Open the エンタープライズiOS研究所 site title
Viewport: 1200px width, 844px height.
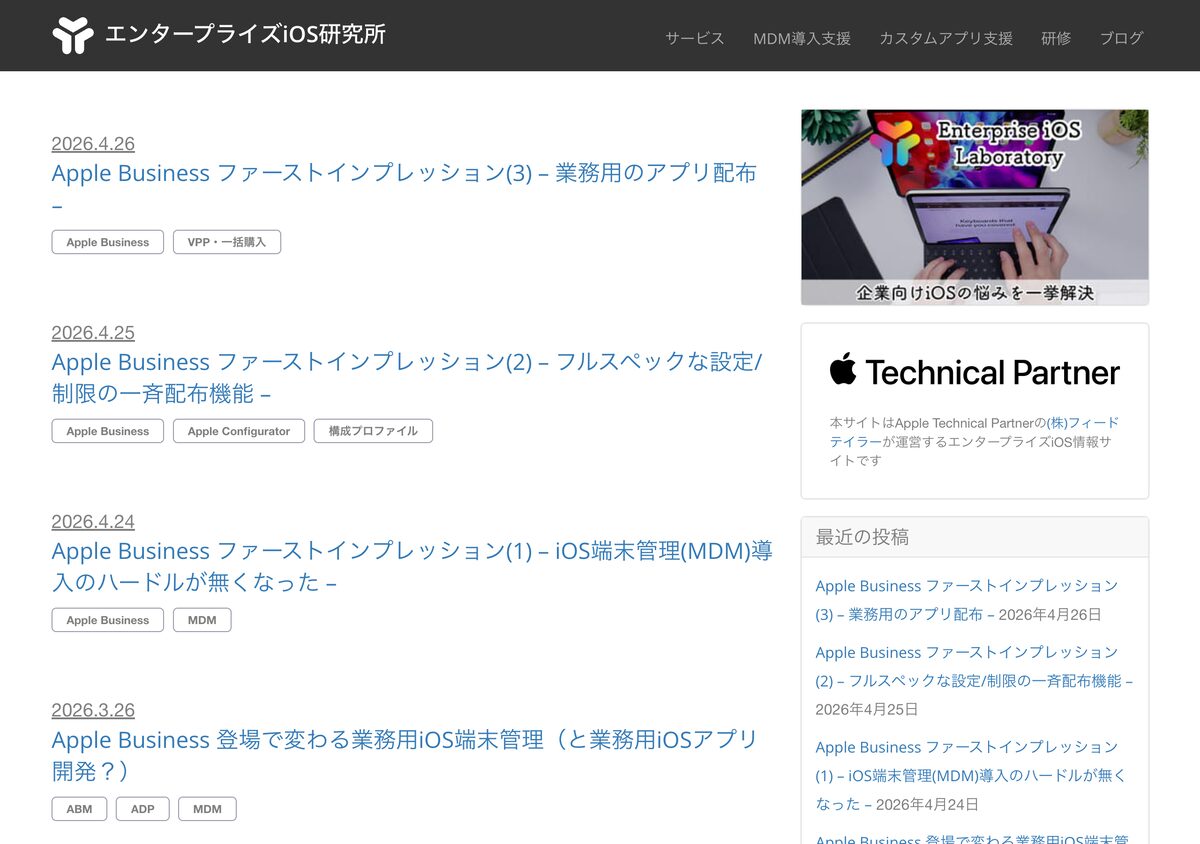pos(245,35)
